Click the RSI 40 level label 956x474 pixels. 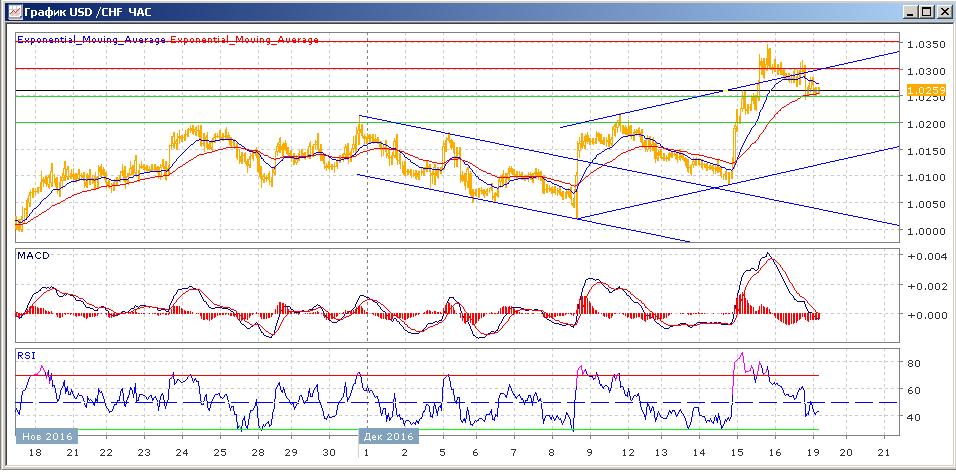tap(913, 417)
